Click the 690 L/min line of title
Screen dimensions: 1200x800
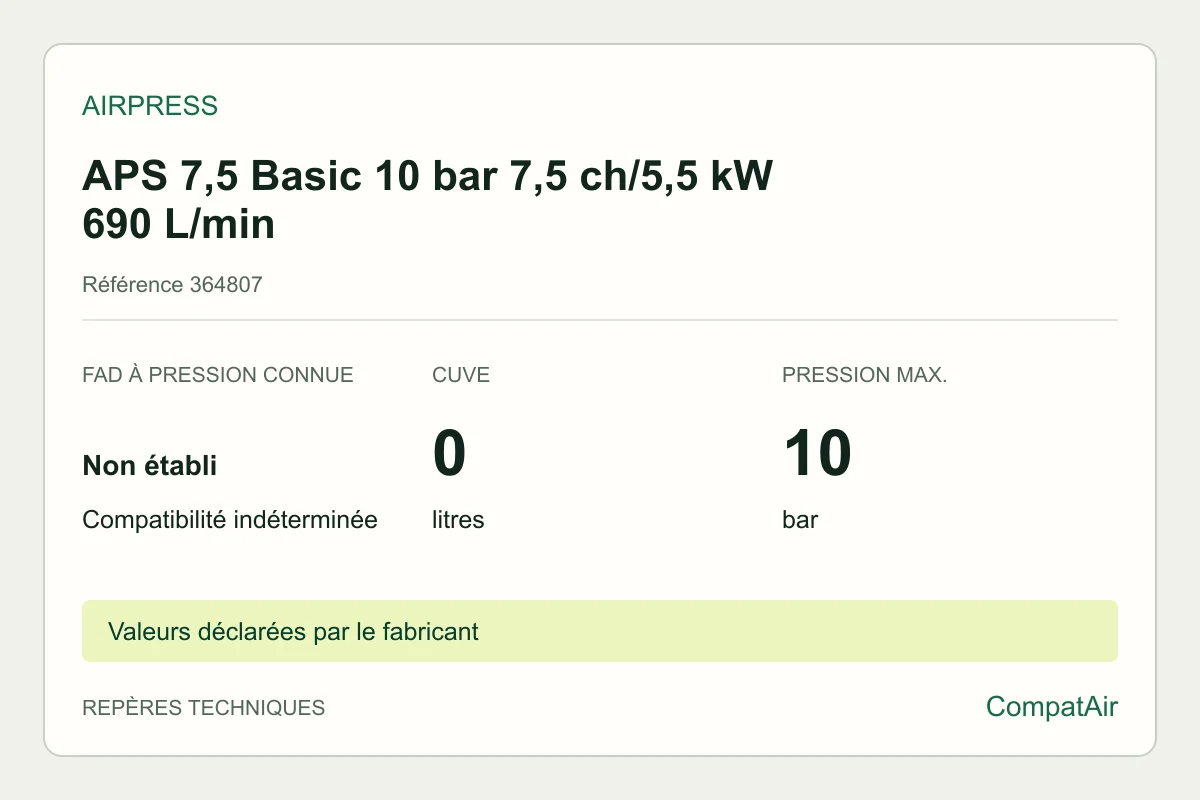[x=179, y=225]
